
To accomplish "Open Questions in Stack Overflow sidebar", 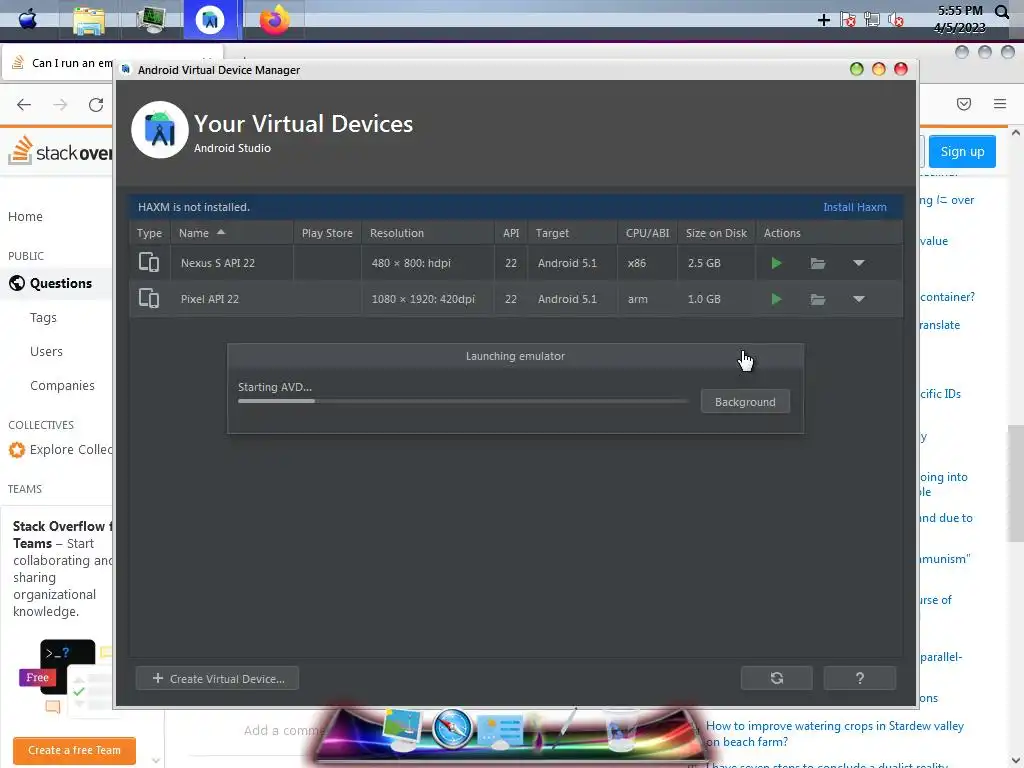I will point(61,283).
